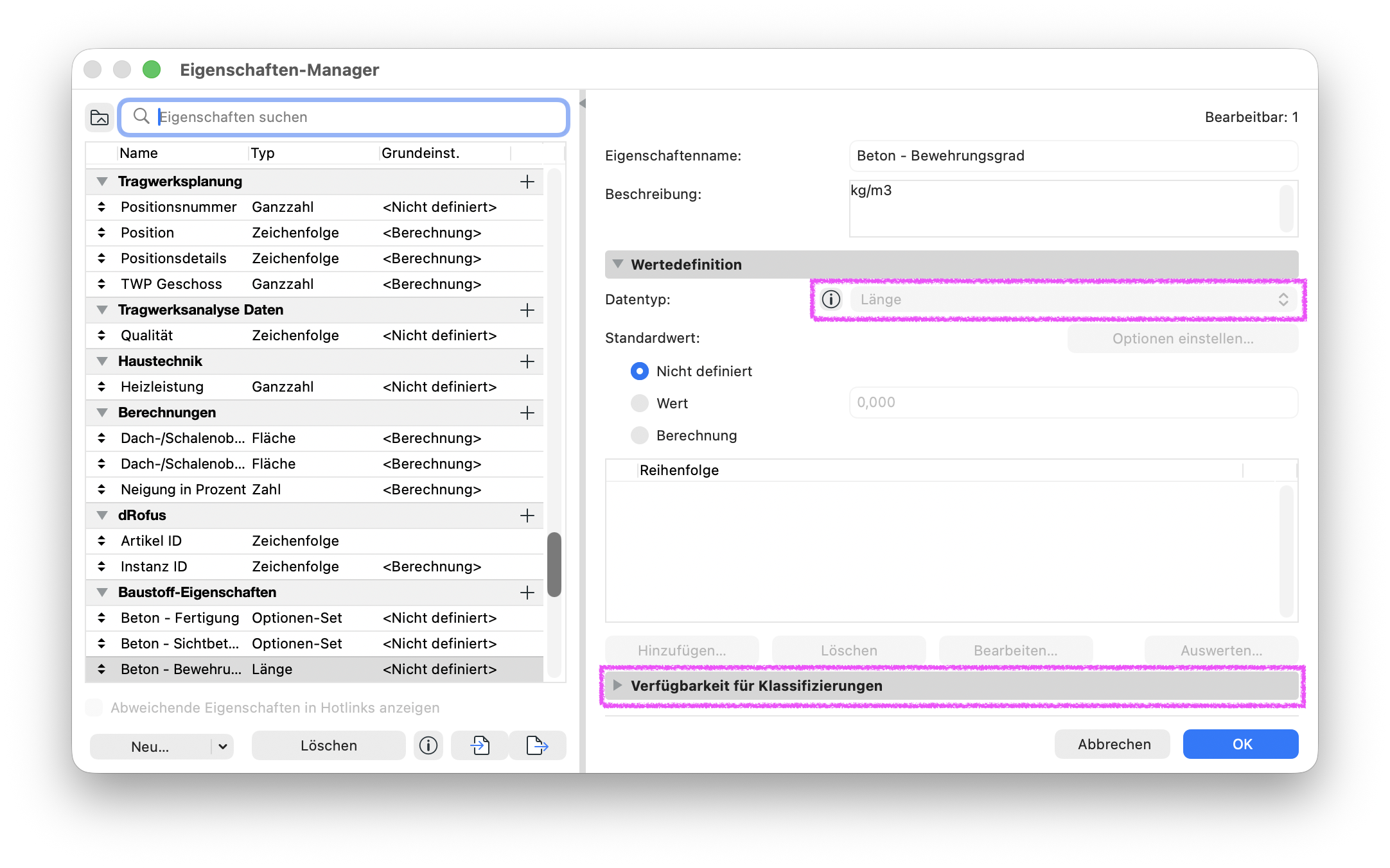Click the Eigenschaftenname text field
1390x868 pixels.
[x=1074, y=155]
